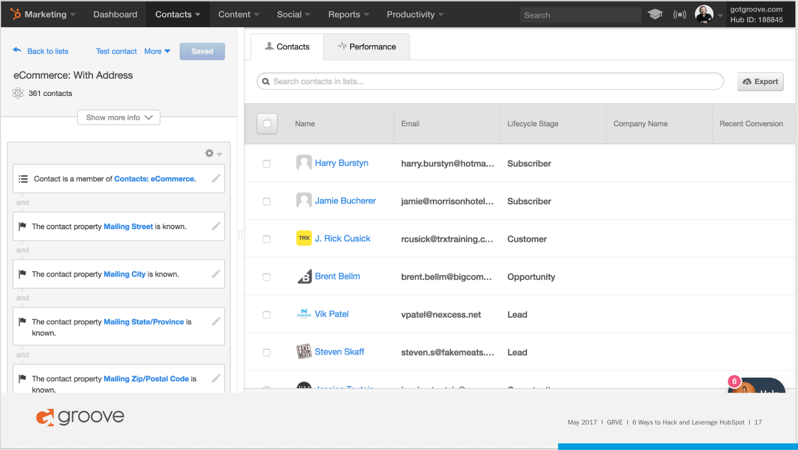Image resolution: width=798 pixels, height=450 pixels.
Task: Select the Contacts tab above the table
Action: click(x=287, y=46)
